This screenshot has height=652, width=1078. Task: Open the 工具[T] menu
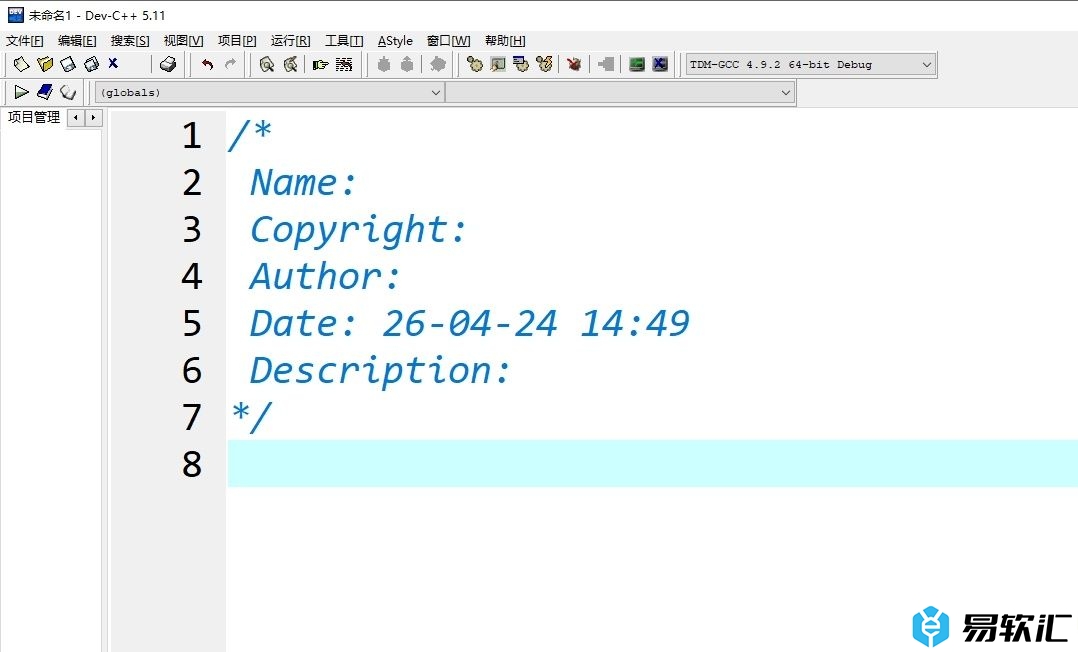344,41
